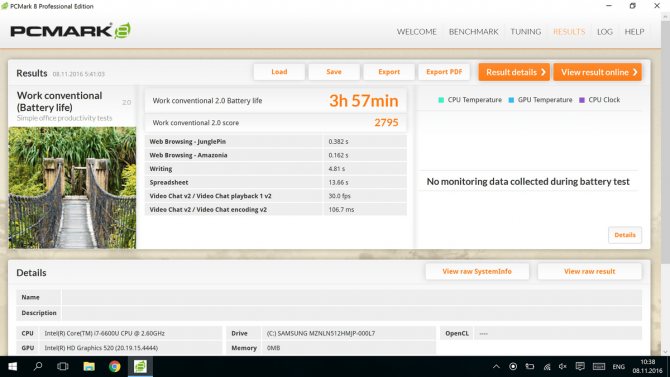Click the ENG language indicator
This screenshot has width=670, height=377.
click(x=618, y=367)
